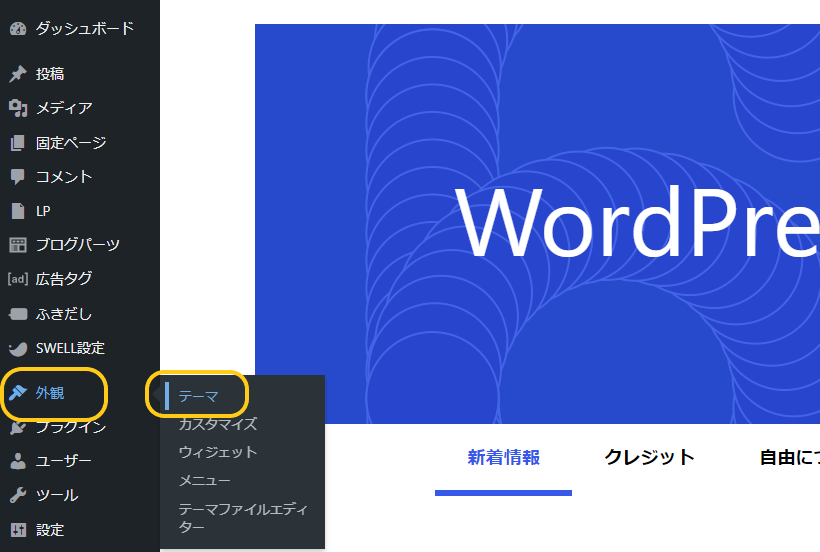Open the ブログパーツ menu
This screenshot has height=552, width=820.
click(x=79, y=245)
